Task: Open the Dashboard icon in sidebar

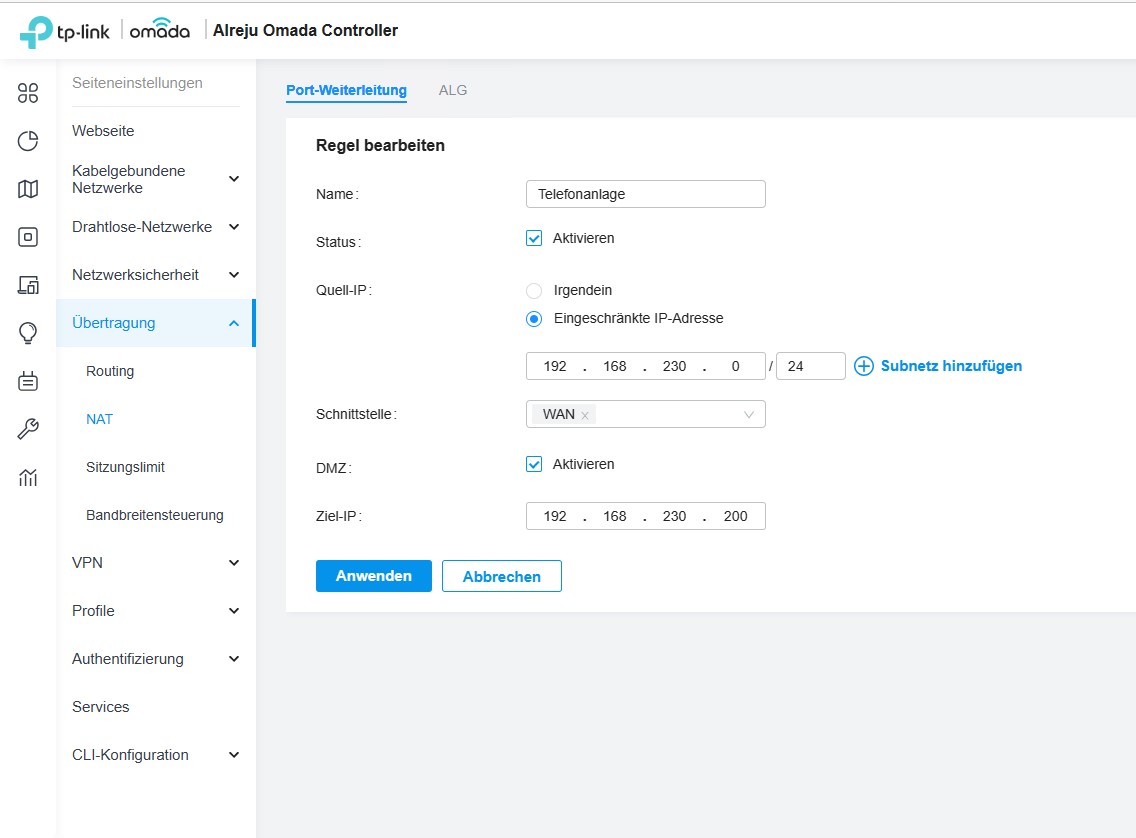Action: point(28,93)
